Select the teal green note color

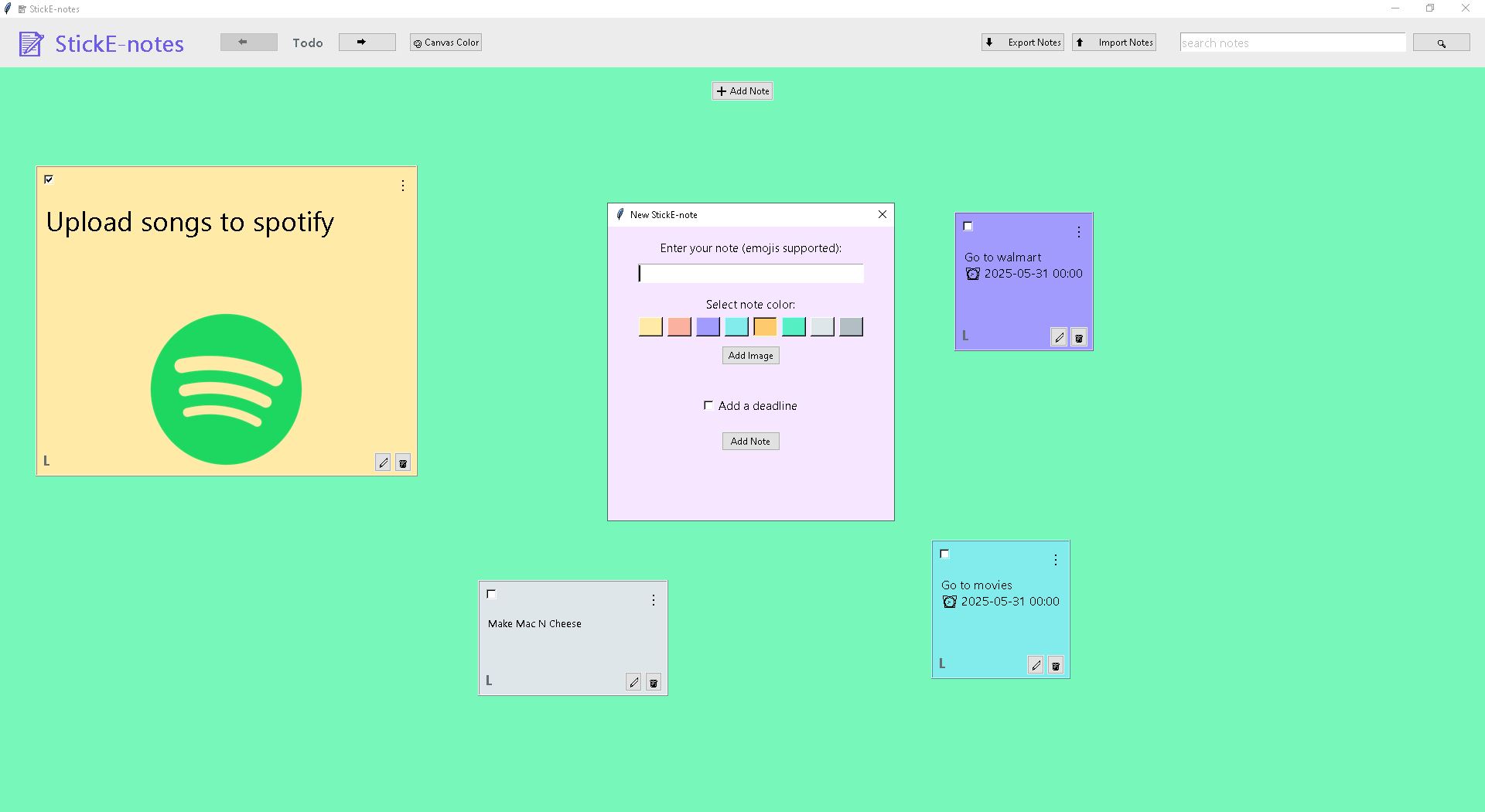[794, 326]
